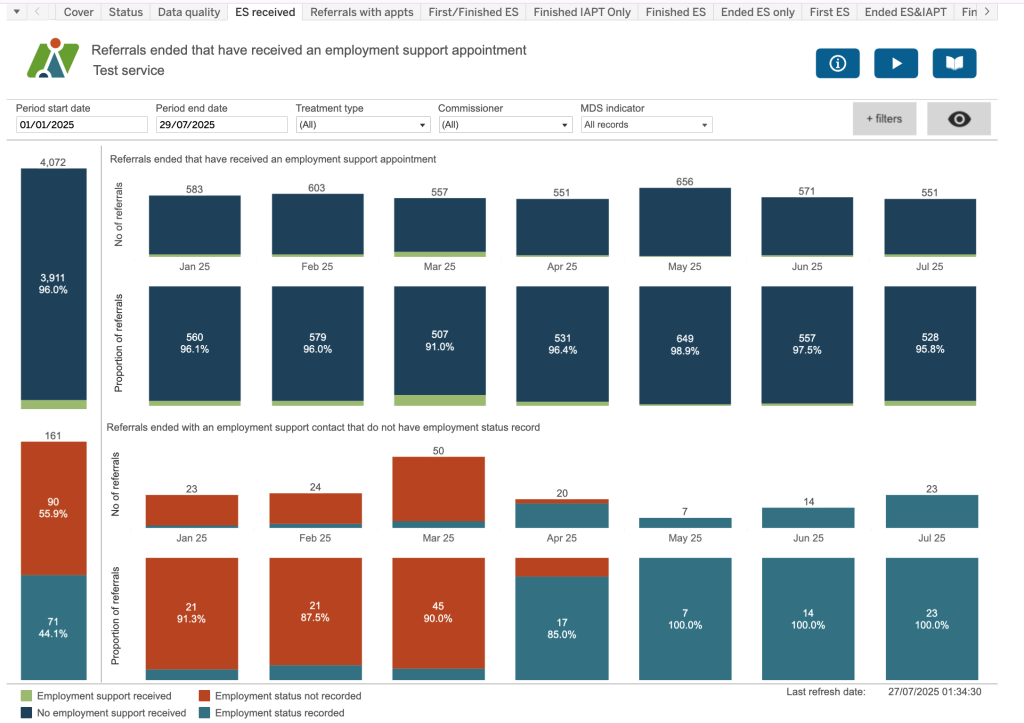Open the book guide icon
1024x723 pixels.
[954, 63]
